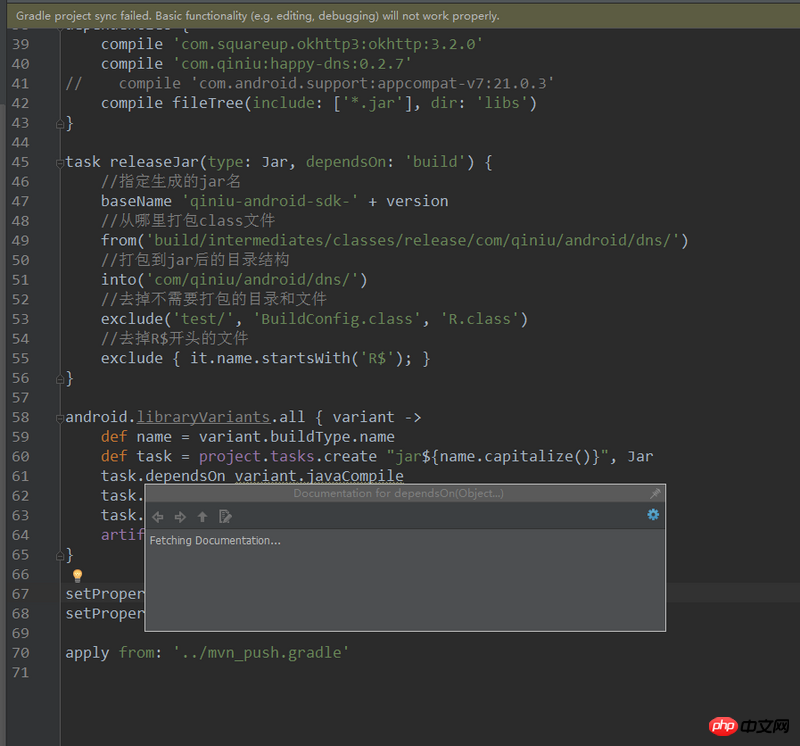
Task: Click the Fetching Documentation text area
Action: [215, 541]
